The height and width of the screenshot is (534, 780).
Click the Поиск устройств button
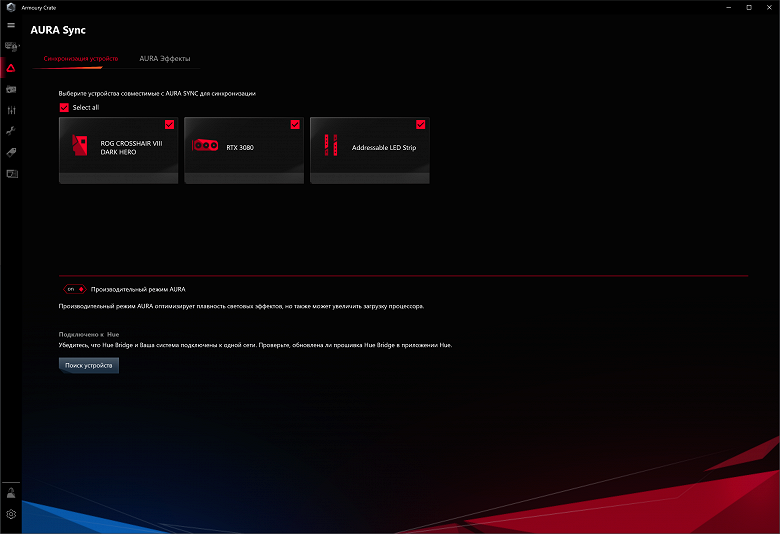point(89,365)
